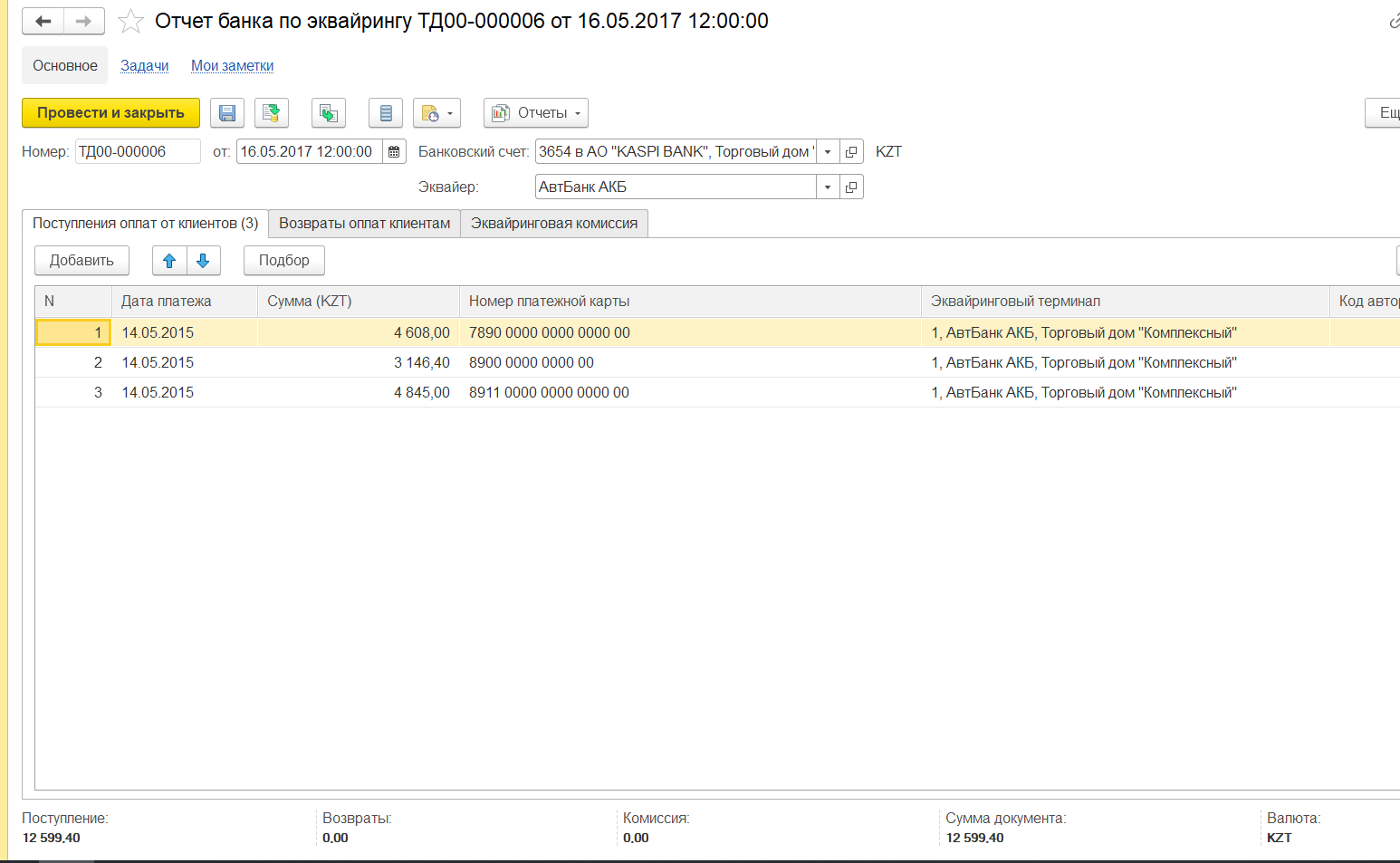Open the Эквайринговая комиссия tab
This screenshot has height=863, width=1400.
[553, 224]
